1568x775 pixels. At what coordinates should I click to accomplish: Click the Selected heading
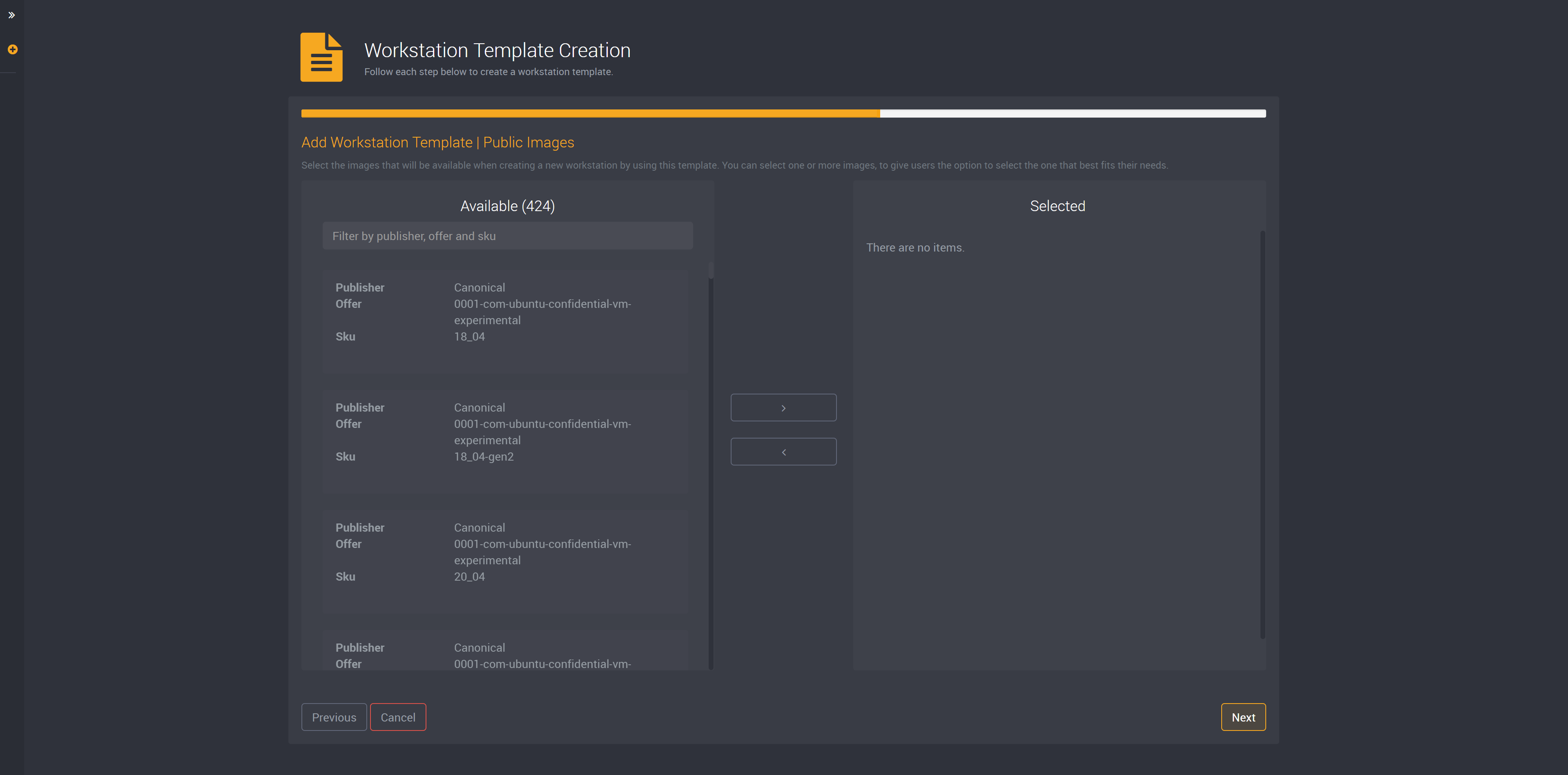[x=1057, y=206]
